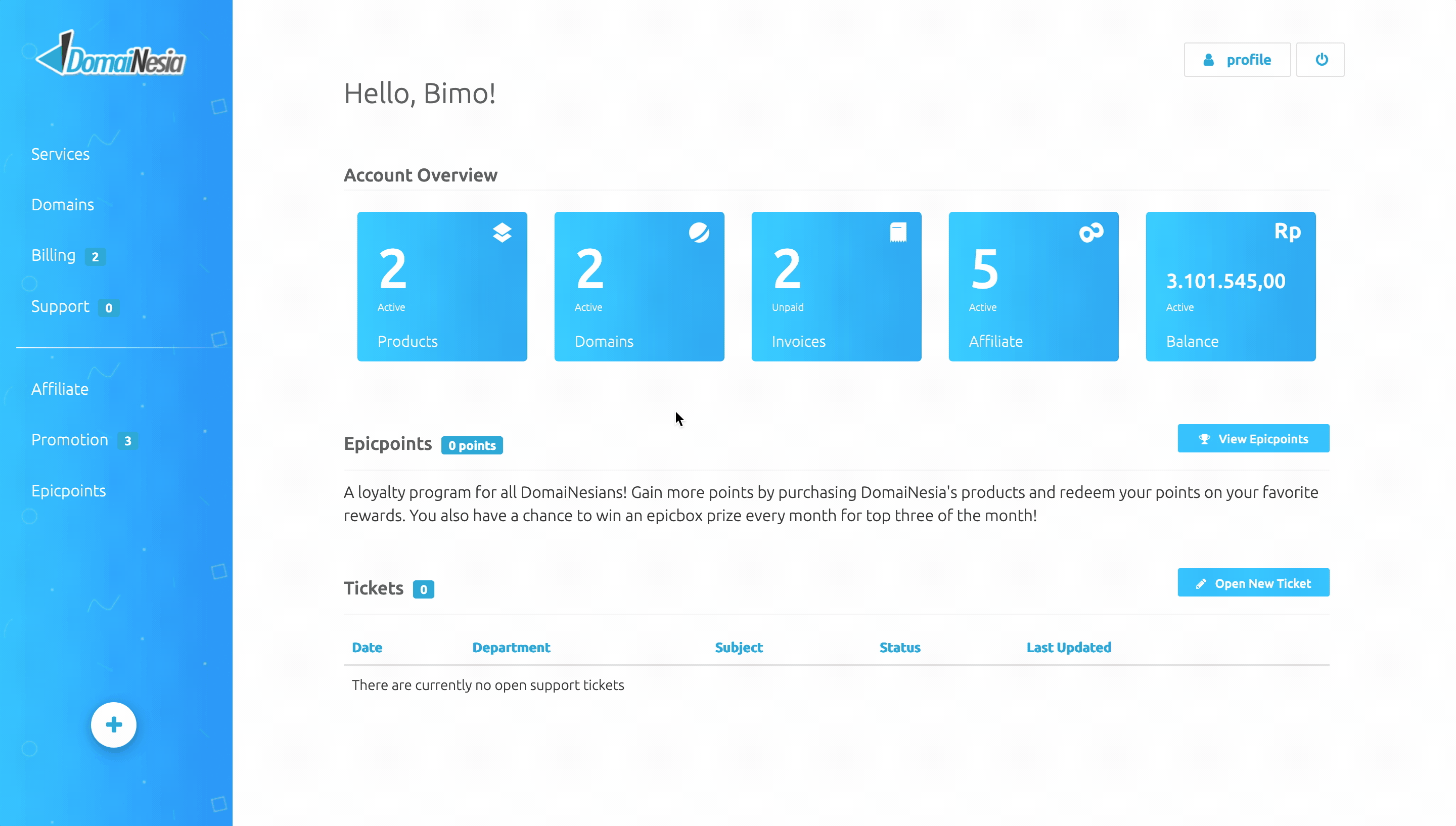
Task: Click the View Epicpoints button
Action: pos(1253,439)
